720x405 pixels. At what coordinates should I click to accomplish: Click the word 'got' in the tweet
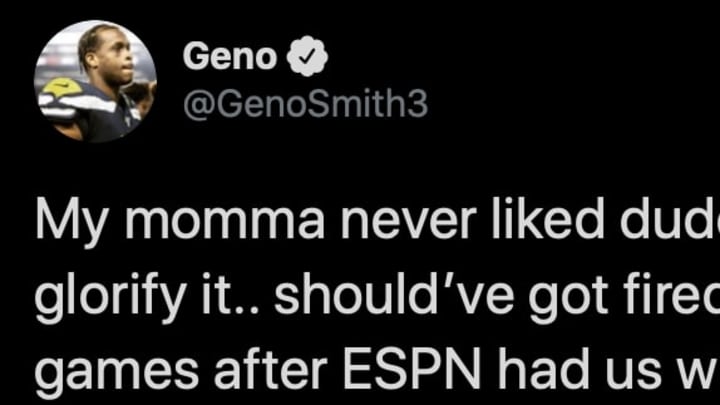click(563, 297)
